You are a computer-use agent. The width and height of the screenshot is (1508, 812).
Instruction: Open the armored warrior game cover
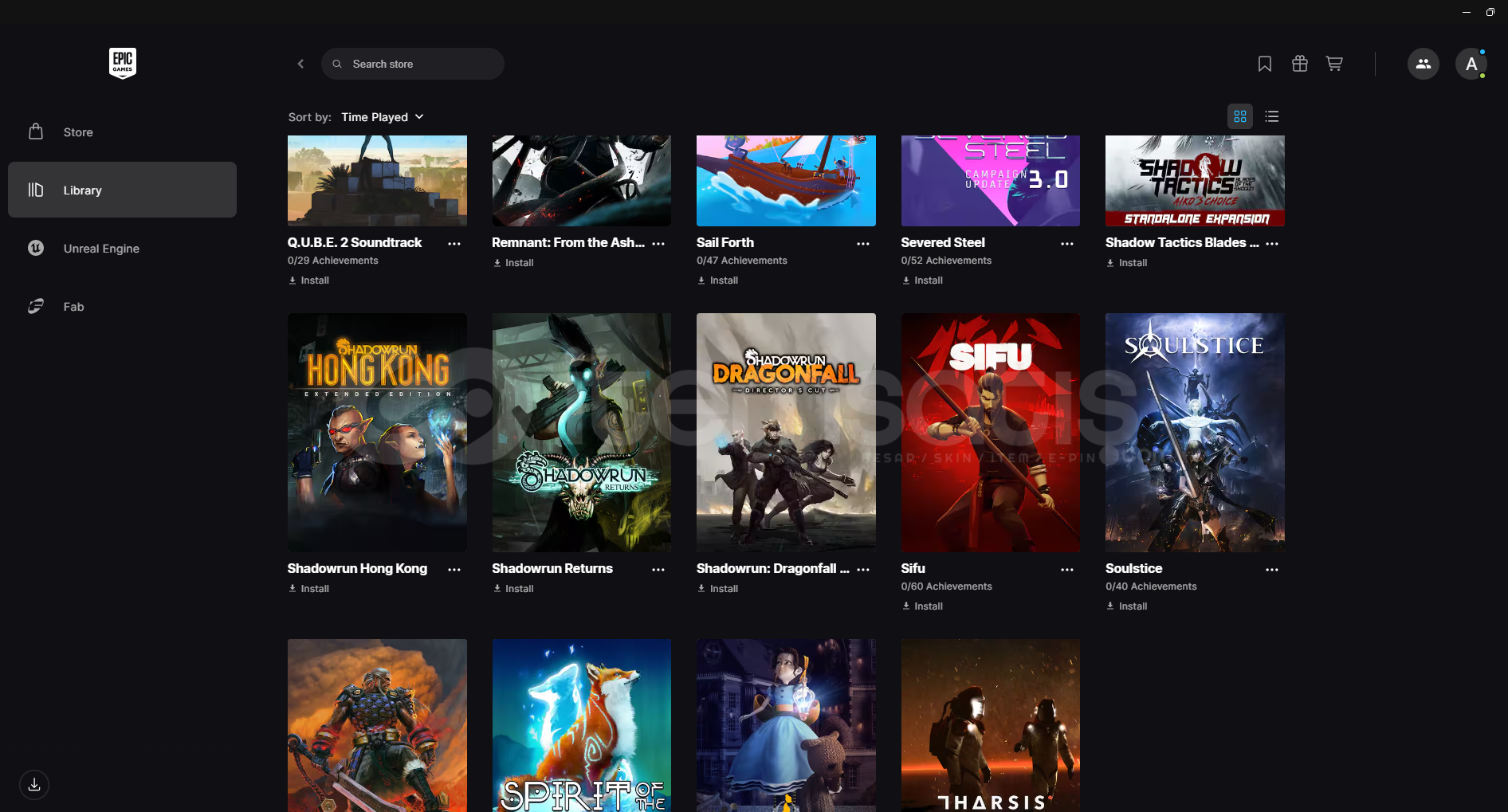[377, 725]
